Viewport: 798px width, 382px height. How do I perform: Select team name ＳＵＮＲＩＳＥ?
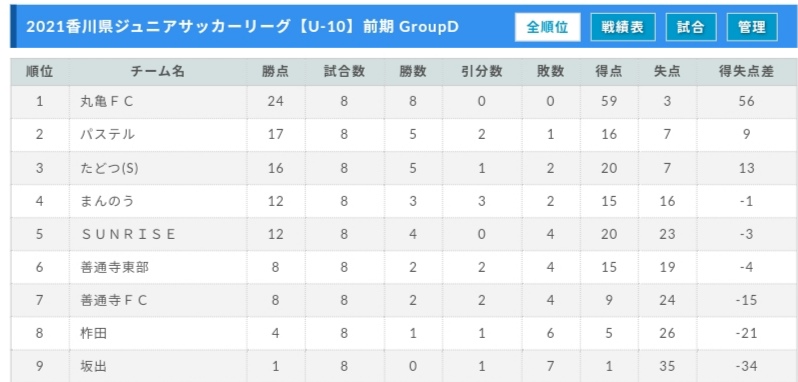pyautogui.click(x=128, y=234)
